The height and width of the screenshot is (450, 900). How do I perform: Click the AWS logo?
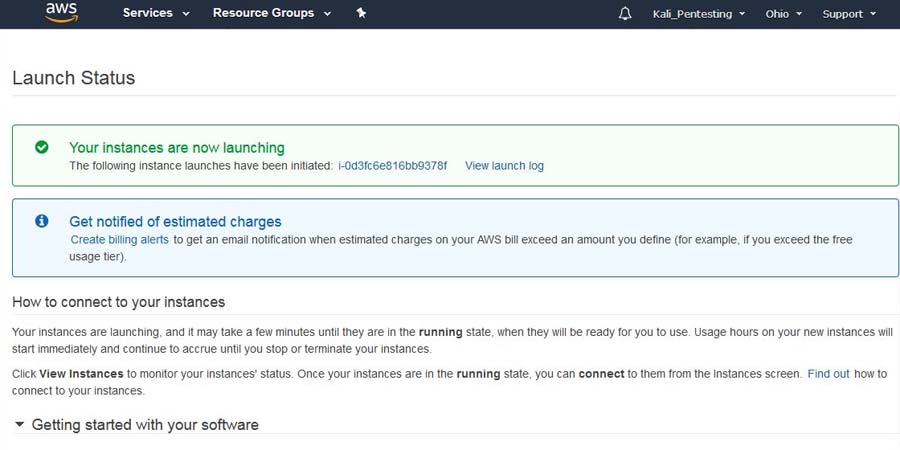pos(61,13)
